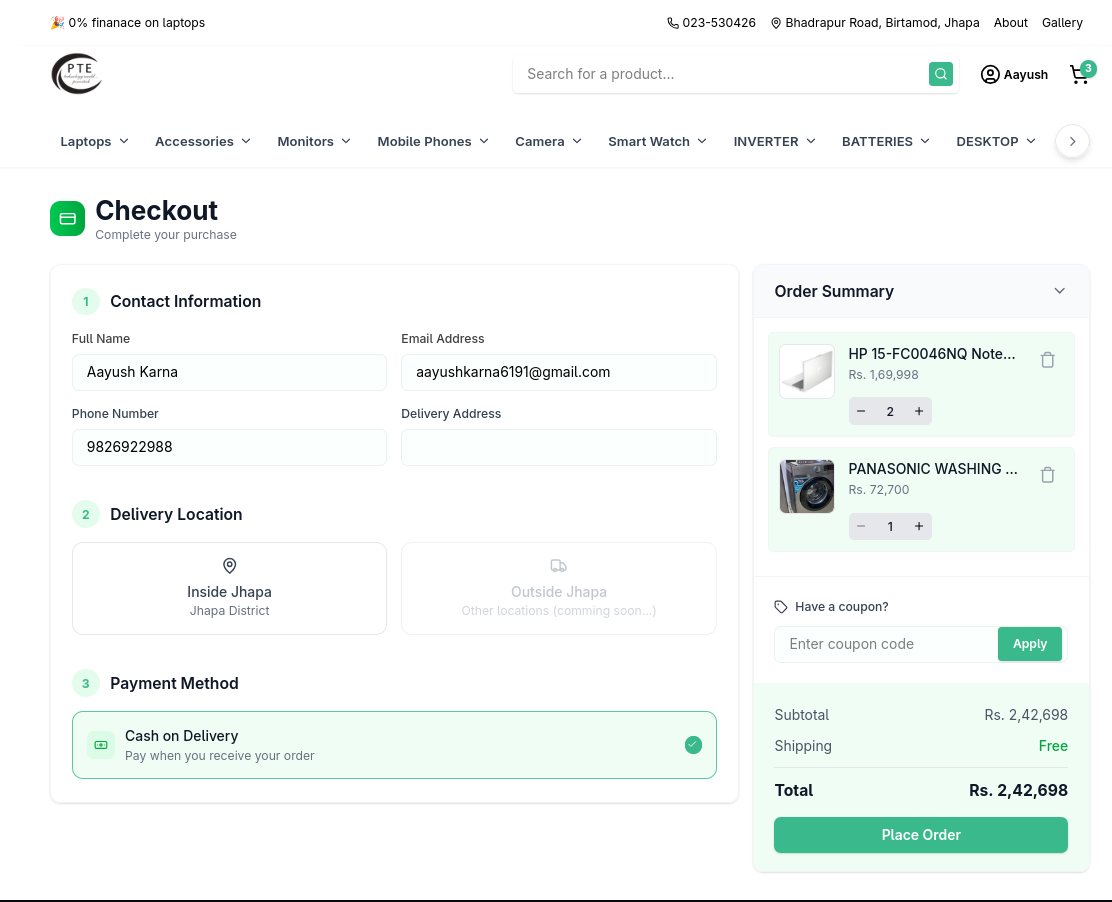Click the Place Order button
Image resolution: width=1112 pixels, height=902 pixels.
pos(921,835)
